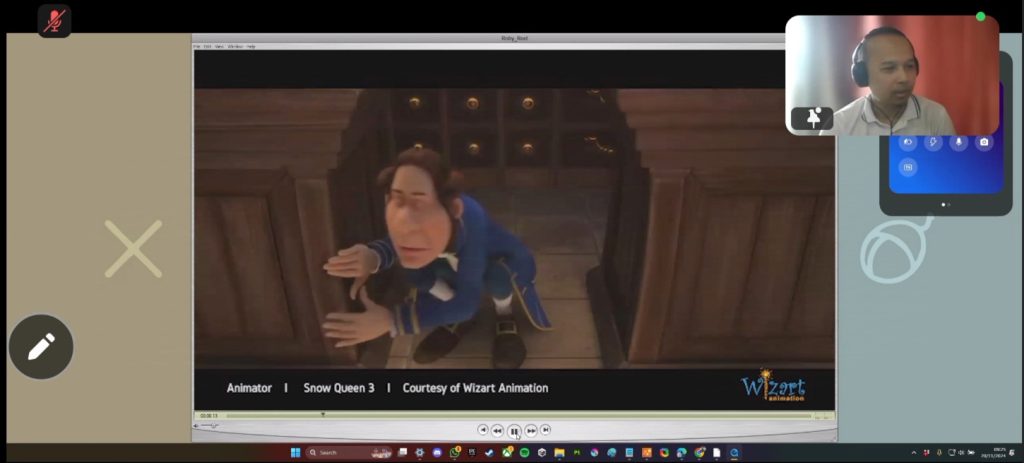Open the File menu of the player
The height and width of the screenshot is (463, 1024).
[x=197, y=46]
